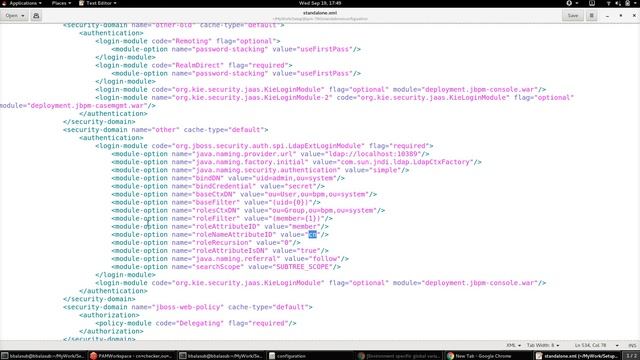
Task: Switch to first bbalasub terminal taskbar window
Action: pos(43,356)
